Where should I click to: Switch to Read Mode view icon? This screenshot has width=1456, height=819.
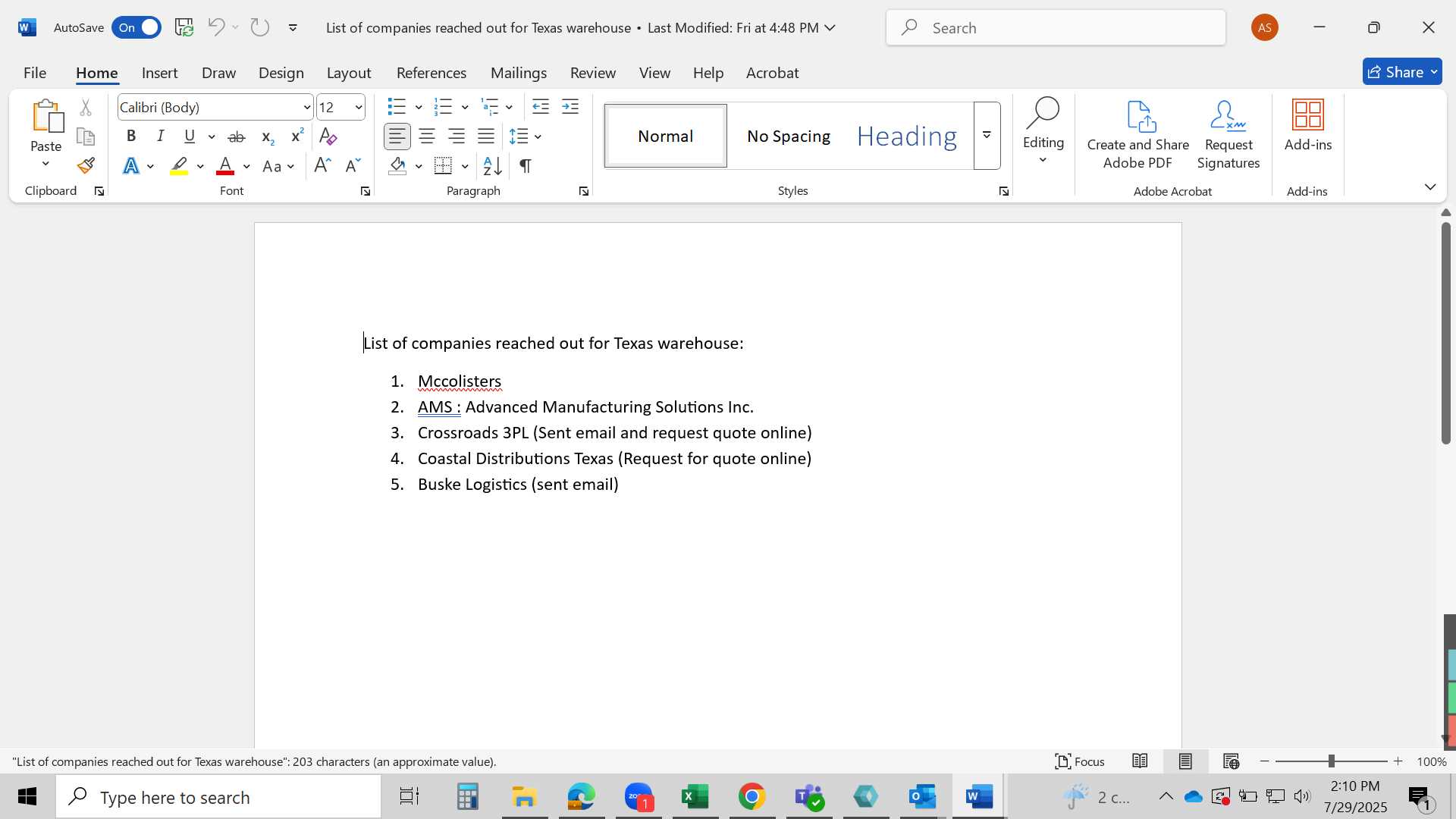pos(1140,761)
